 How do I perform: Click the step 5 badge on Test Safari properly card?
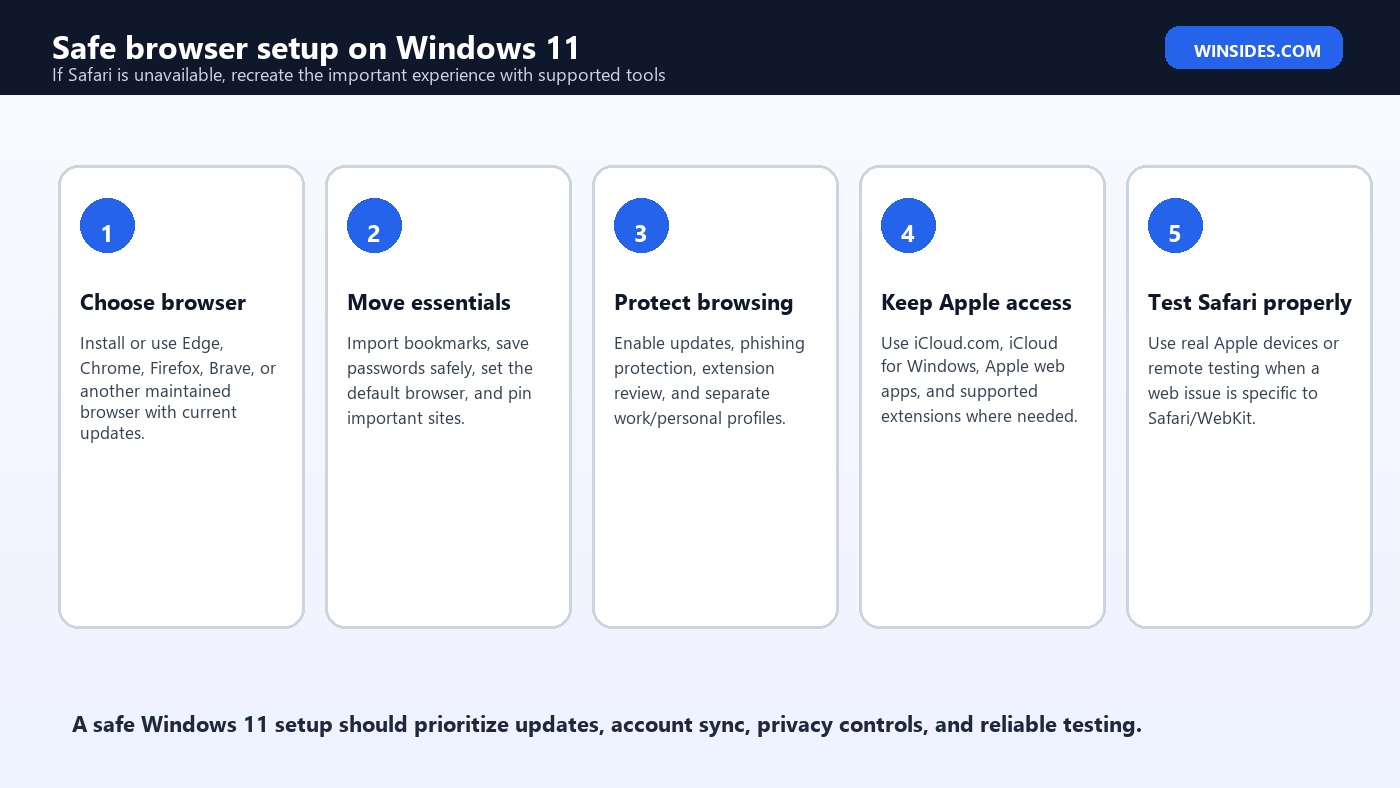point(1175,226)
